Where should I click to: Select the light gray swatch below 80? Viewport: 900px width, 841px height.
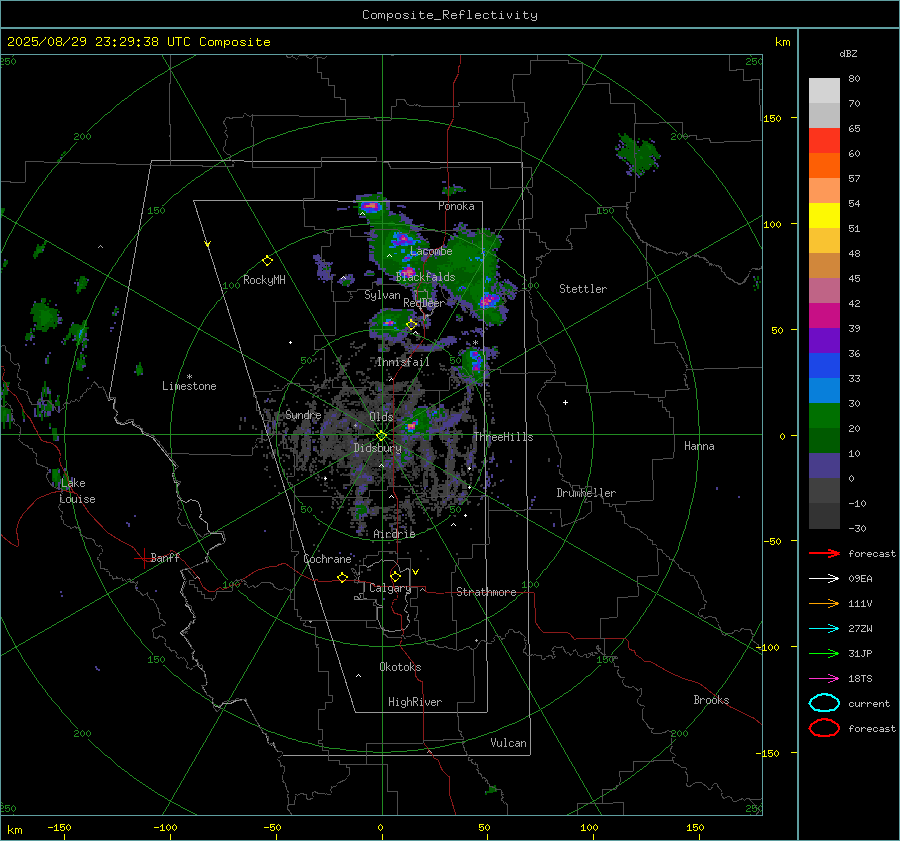click(x=824, y=90)
